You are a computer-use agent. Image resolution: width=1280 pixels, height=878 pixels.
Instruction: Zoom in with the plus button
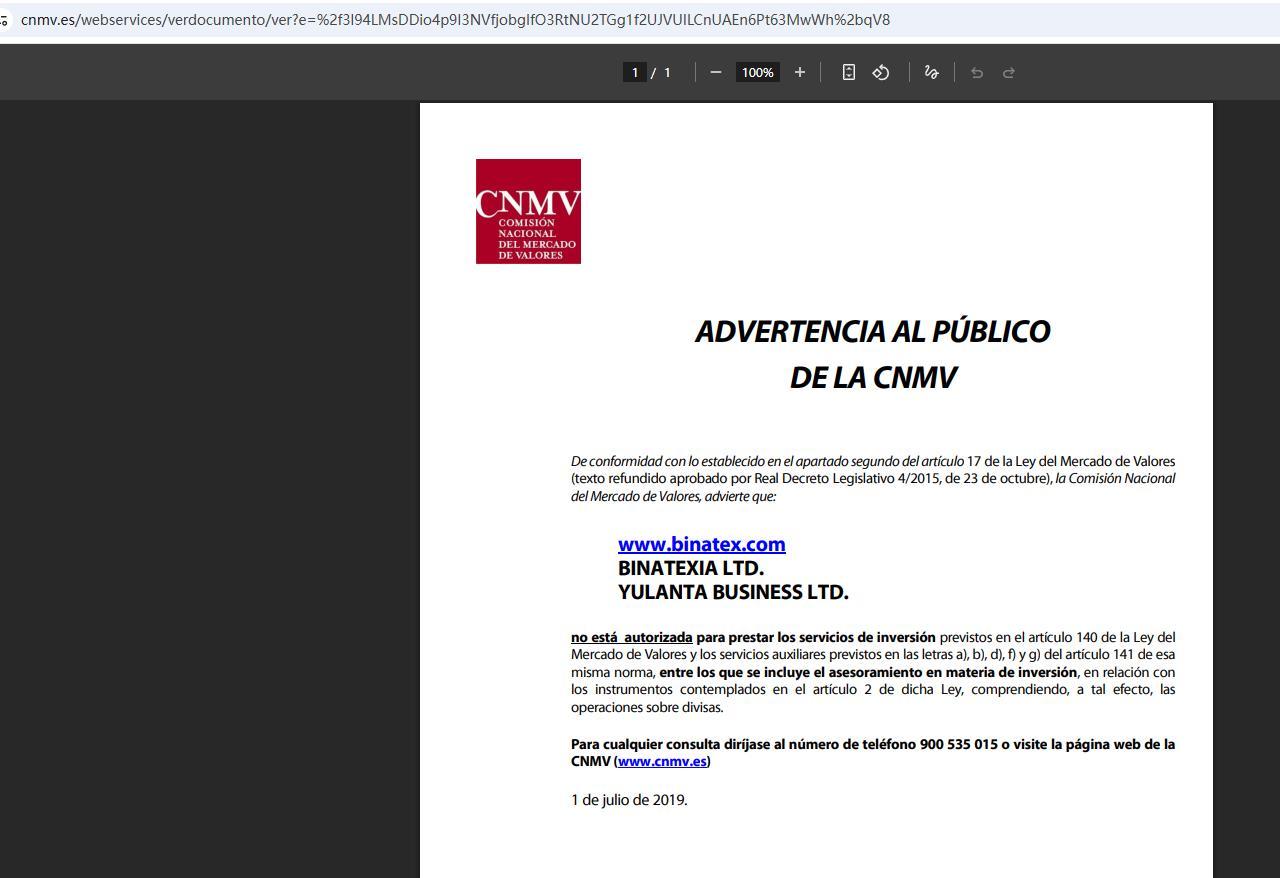point(799,72)
